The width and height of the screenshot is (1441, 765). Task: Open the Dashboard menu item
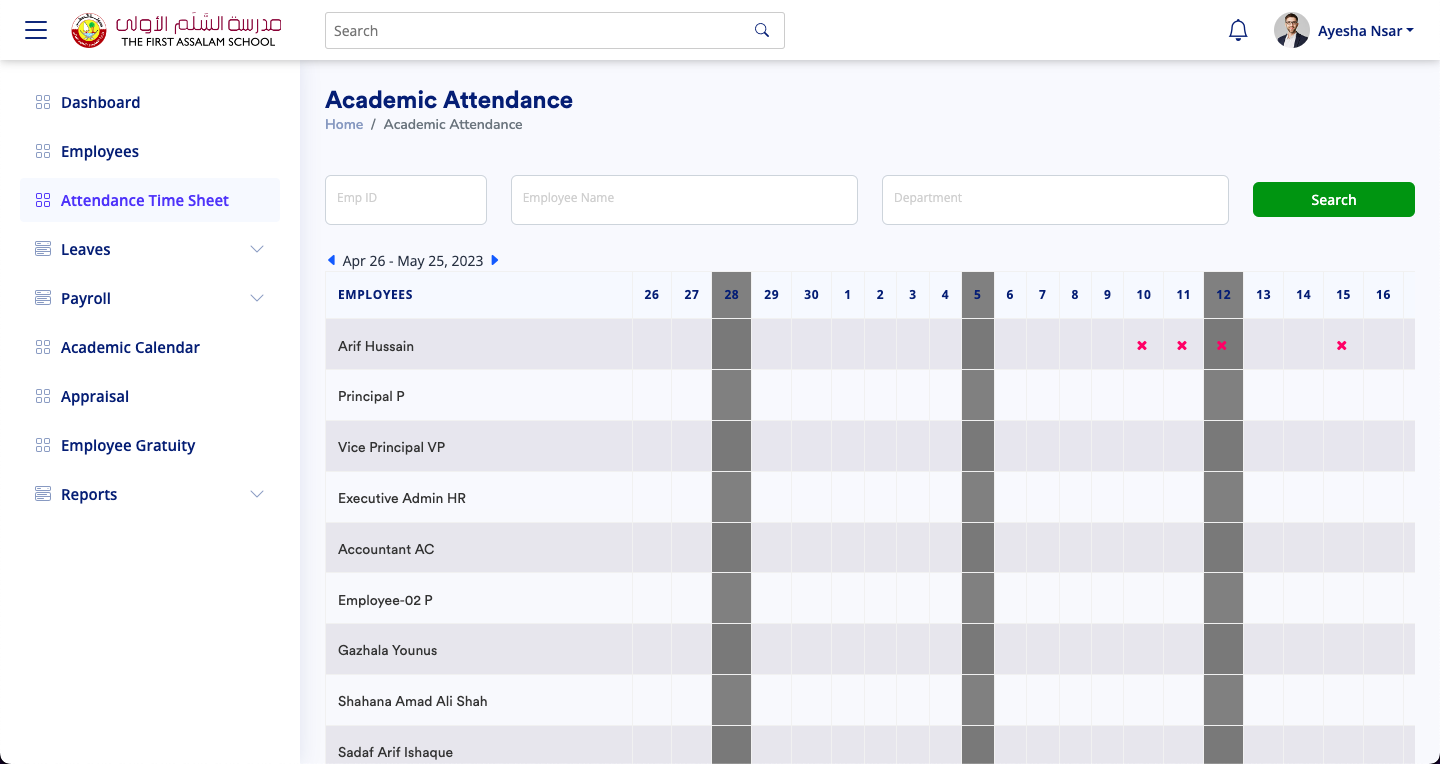(100, 102)
